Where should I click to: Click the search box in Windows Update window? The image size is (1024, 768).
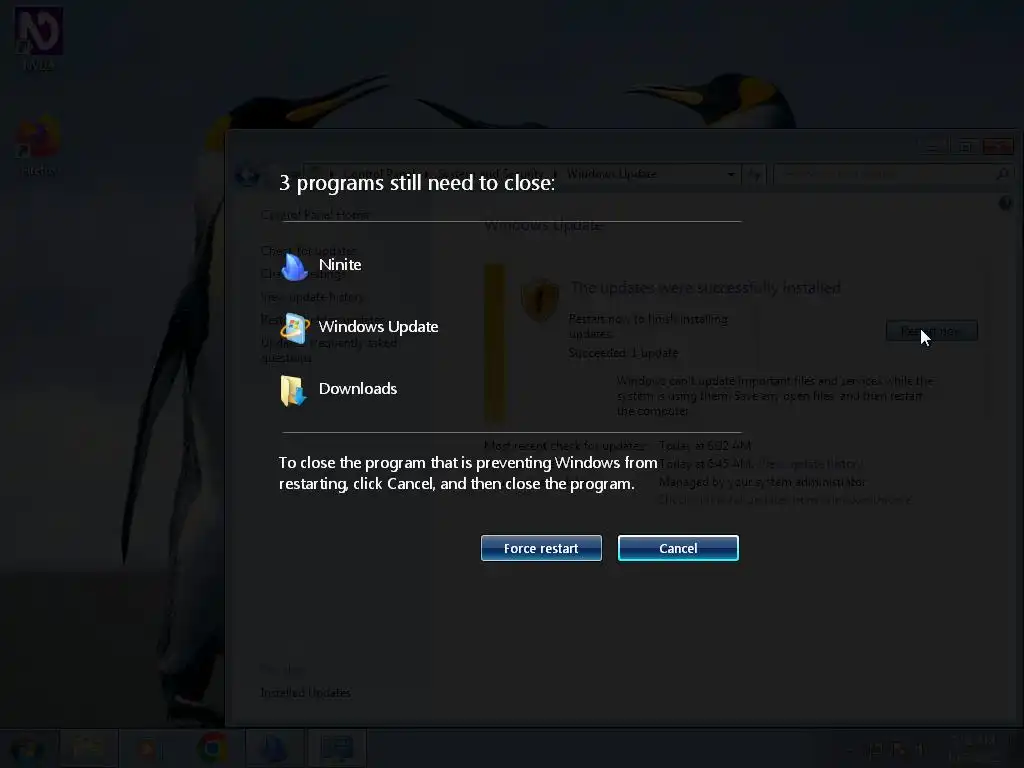click(893, 174)
